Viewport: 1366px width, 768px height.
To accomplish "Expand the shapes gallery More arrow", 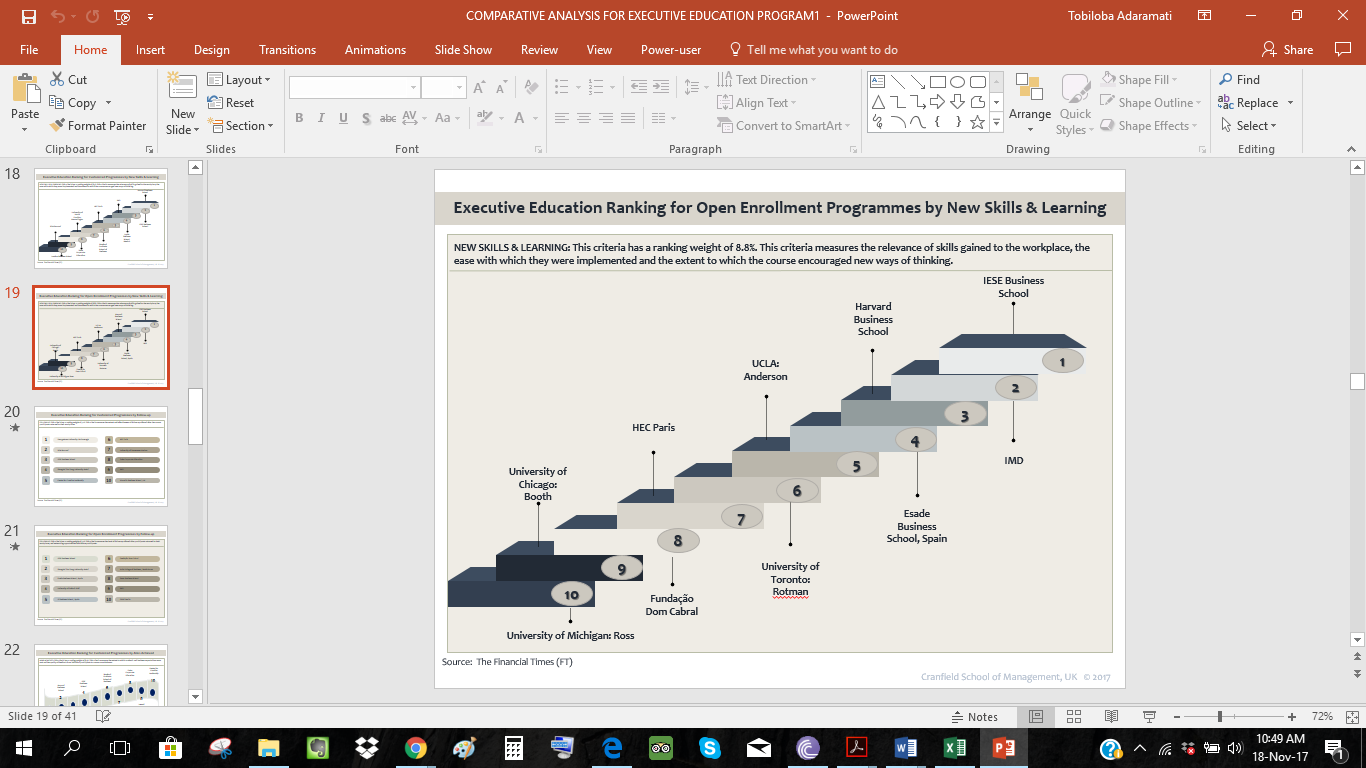I will pos(996,122).
